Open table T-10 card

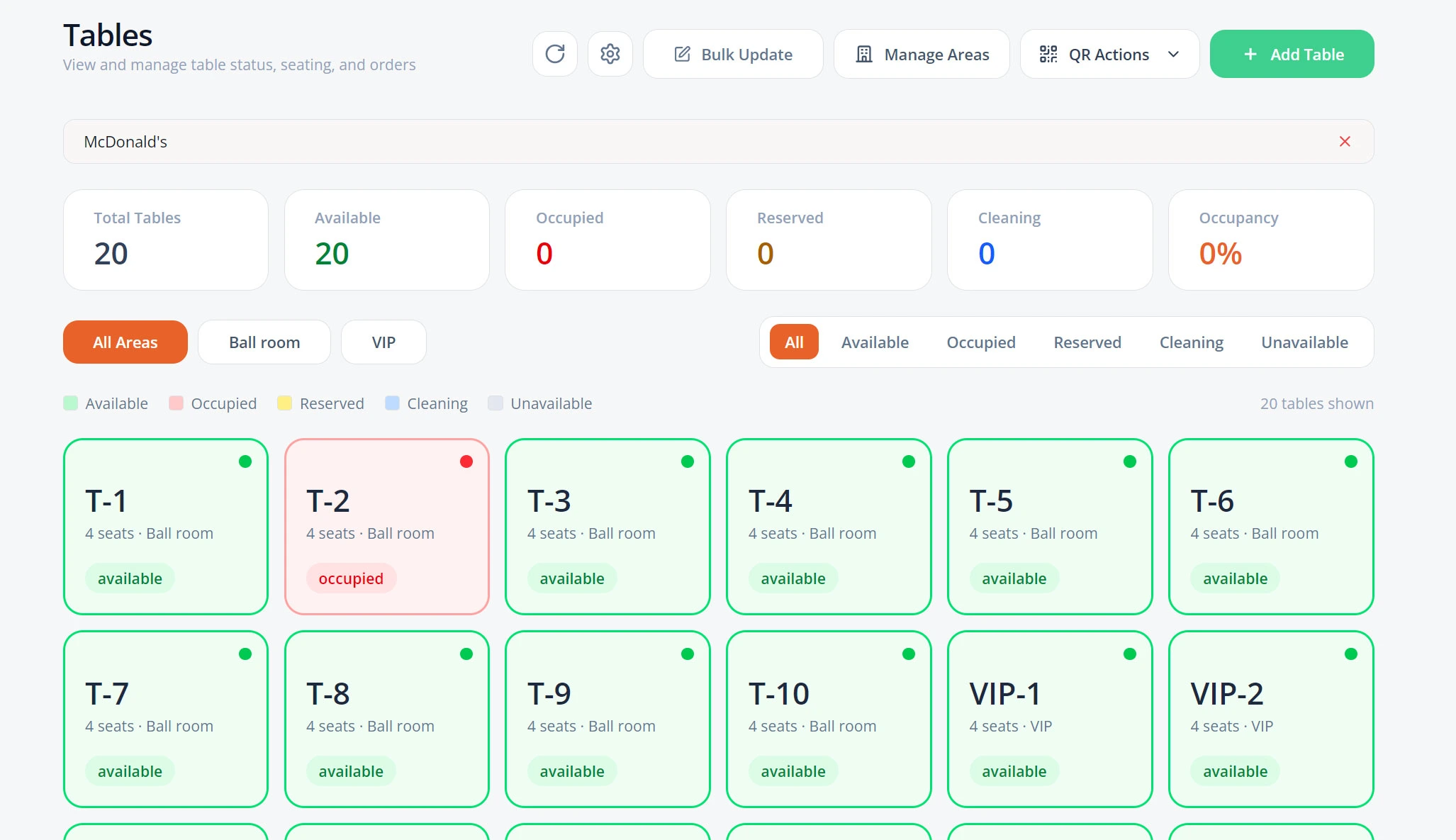pos(829,719)
